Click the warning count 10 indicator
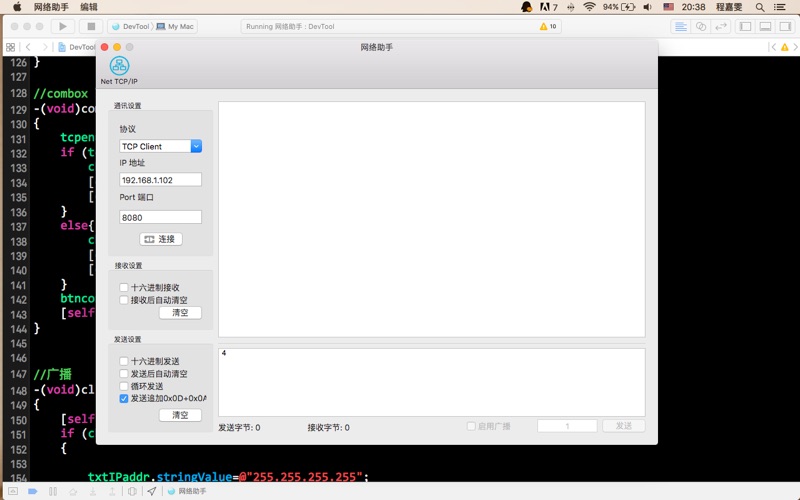Screen dimensions: 800x500 [x=548, y=27]
